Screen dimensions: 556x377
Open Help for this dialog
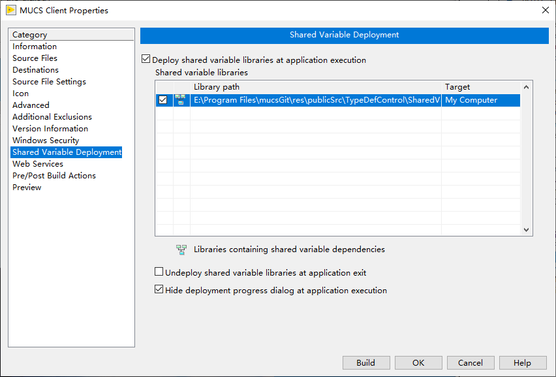coord(523,363)
